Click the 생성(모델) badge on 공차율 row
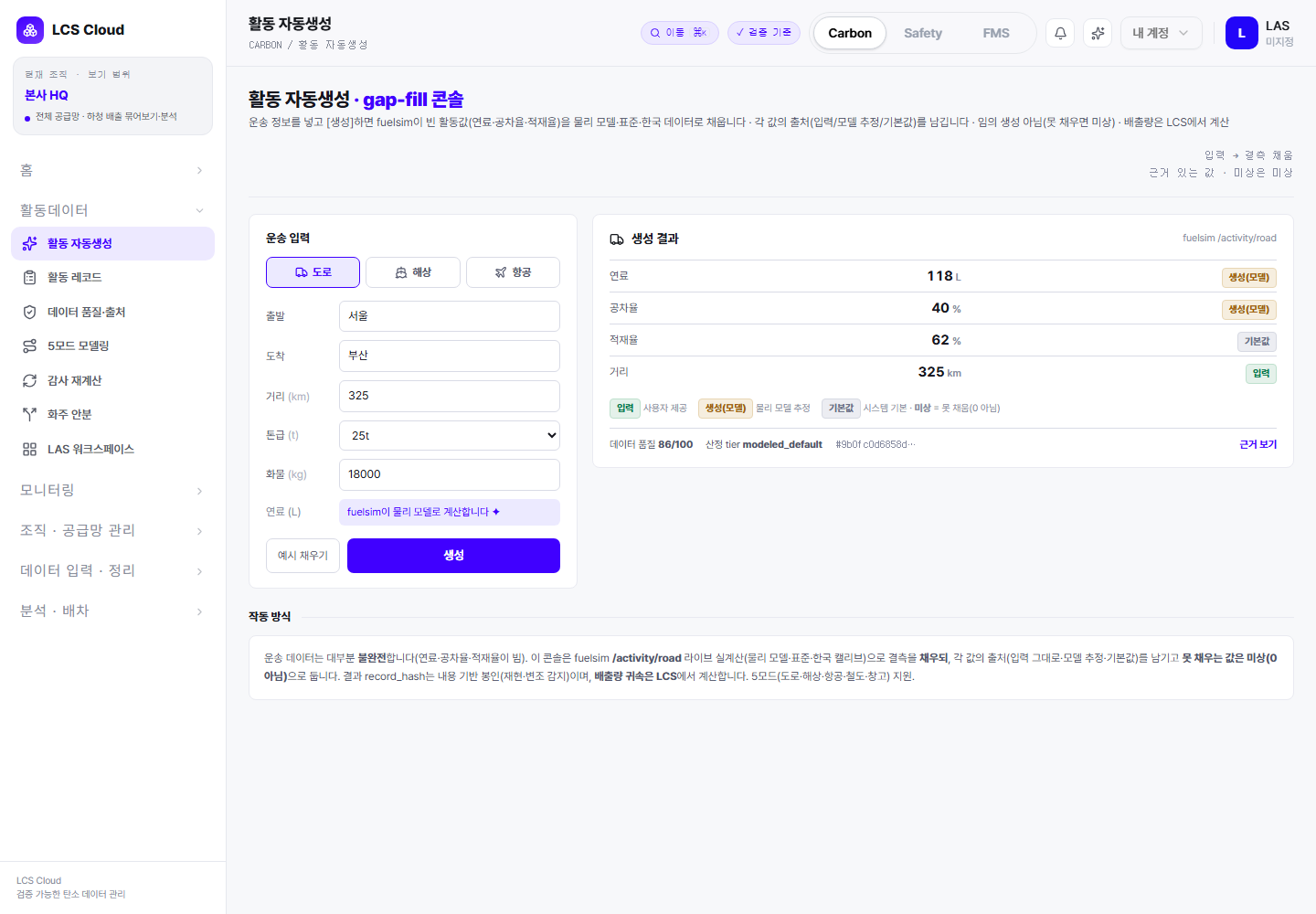 [1248, 310]
